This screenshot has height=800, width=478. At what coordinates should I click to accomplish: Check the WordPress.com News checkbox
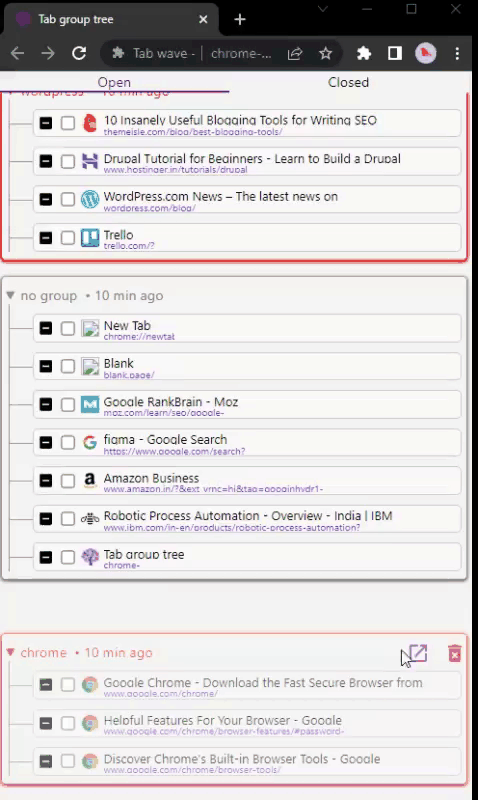(68, 199)
